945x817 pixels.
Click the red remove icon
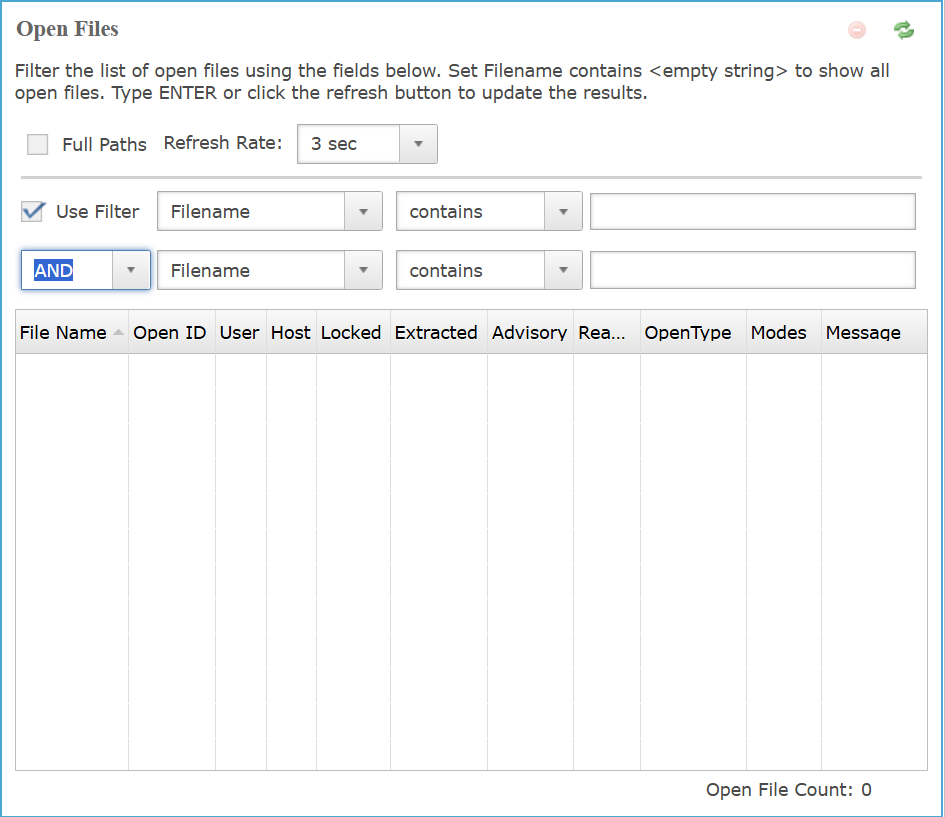click(x=857, y=30)
